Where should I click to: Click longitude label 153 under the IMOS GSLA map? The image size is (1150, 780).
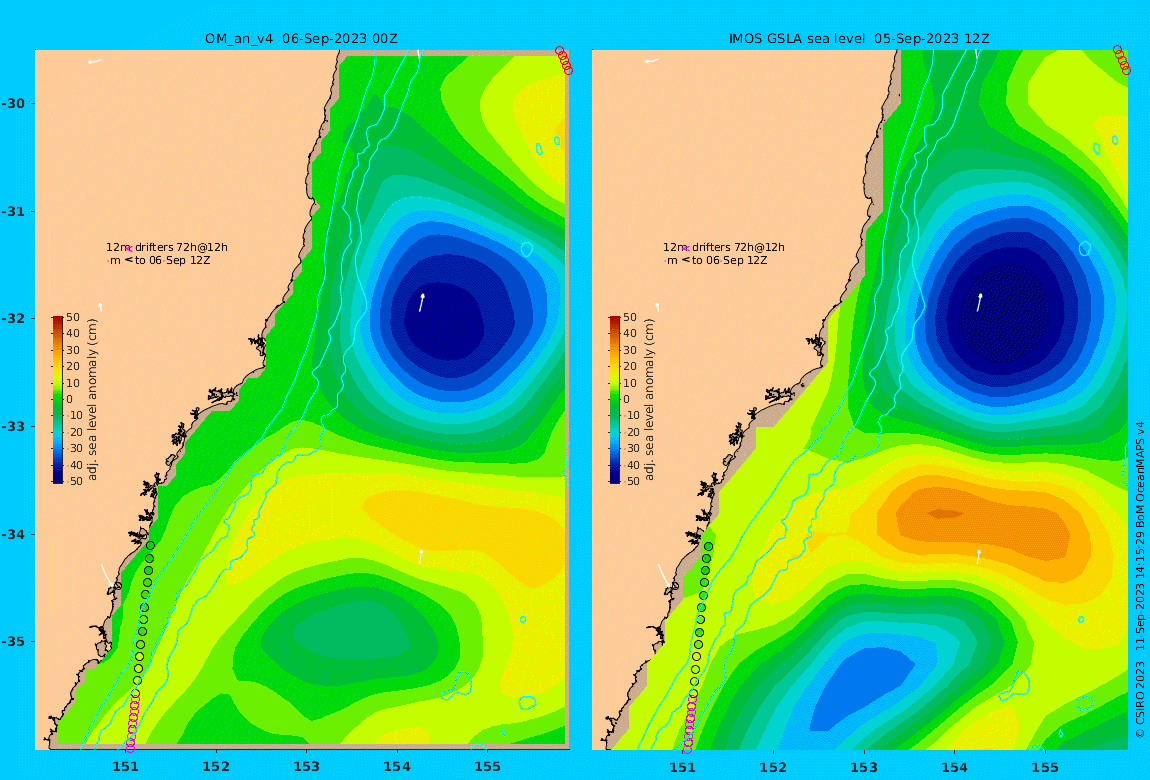point(864,767)
